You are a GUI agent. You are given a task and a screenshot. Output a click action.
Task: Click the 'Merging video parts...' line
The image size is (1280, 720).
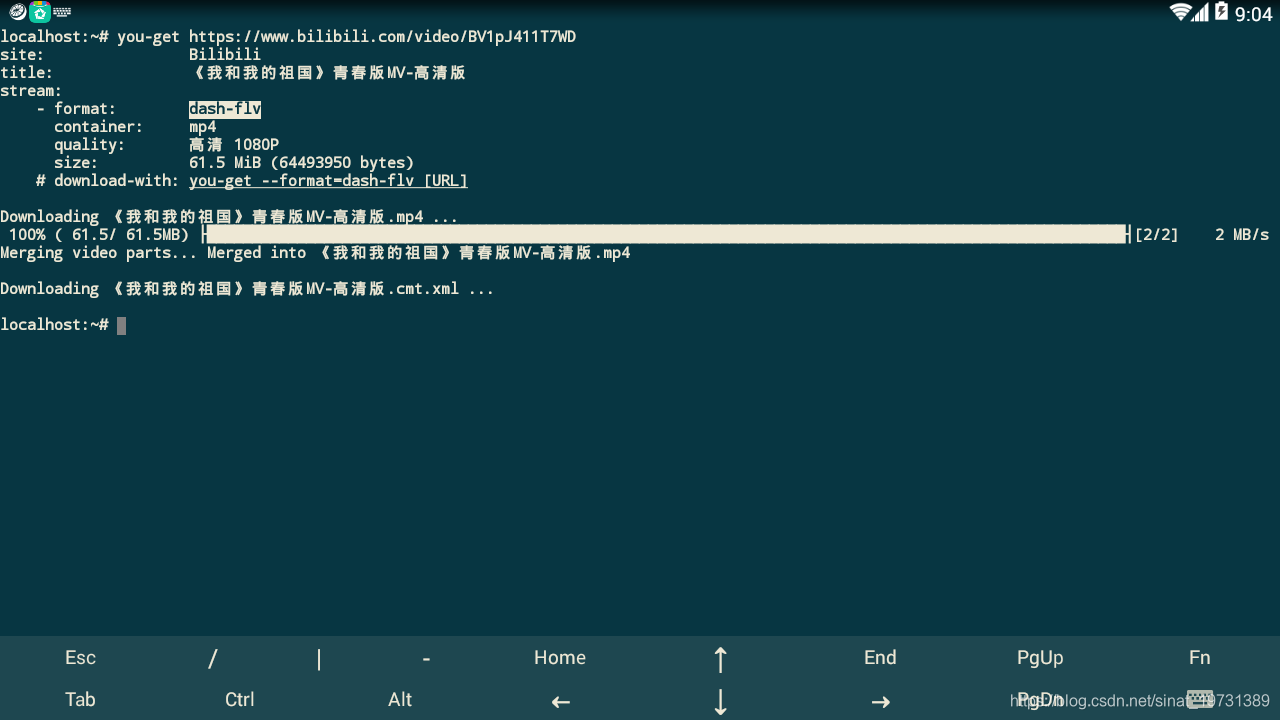[x=315, y=253]
